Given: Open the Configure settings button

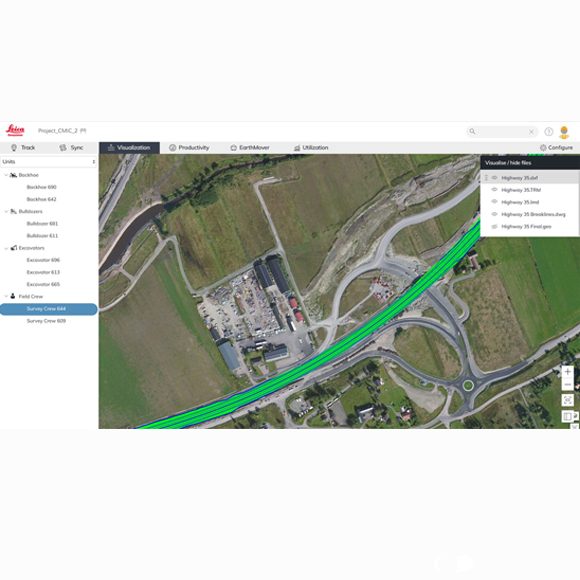Looking at the screenshot, I should coord(556,148).
